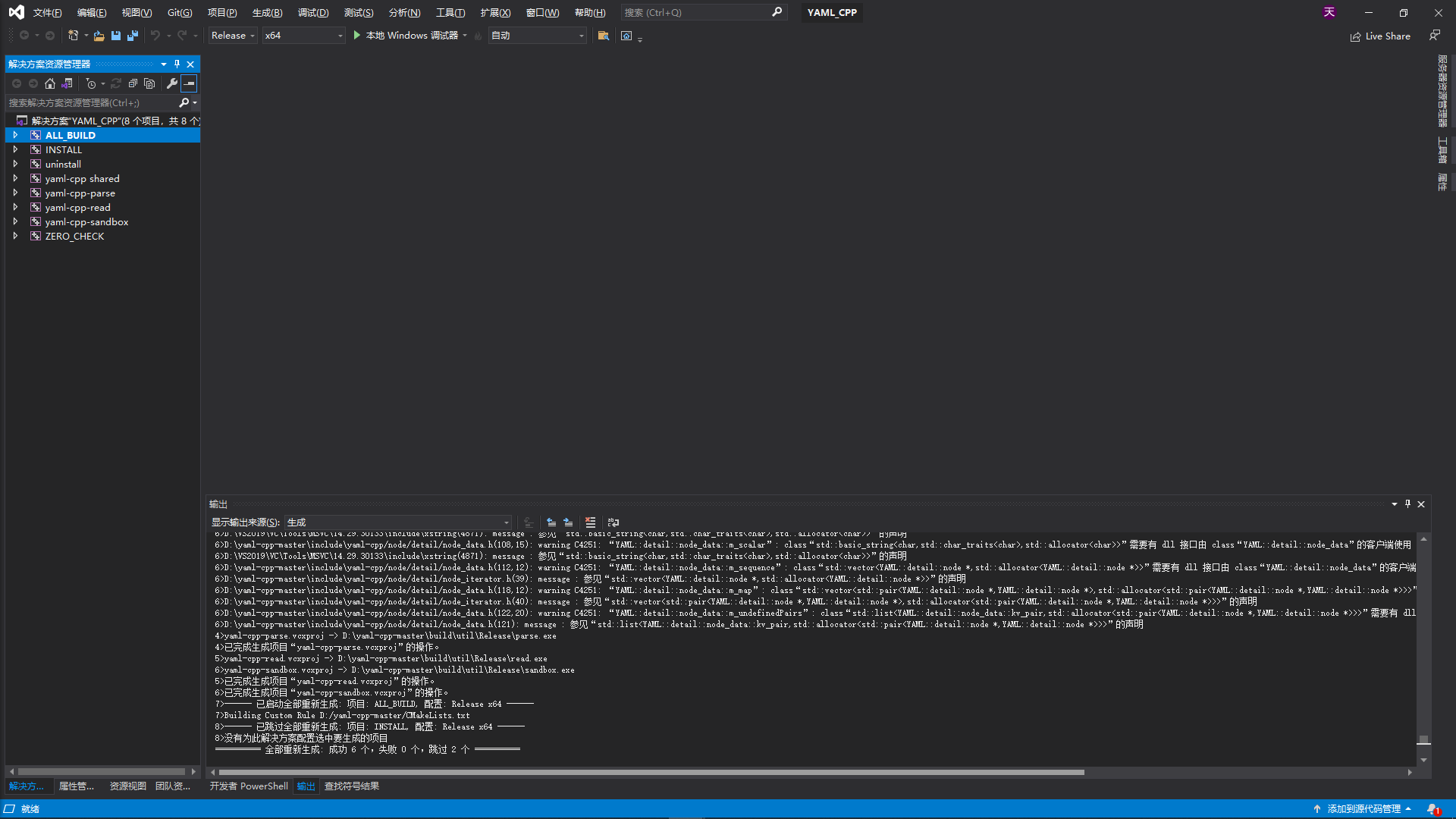Viewport: 1456px width, 819px height.
Task: Expand the yaml-cpp-parse project node
Action: [15, 193]
